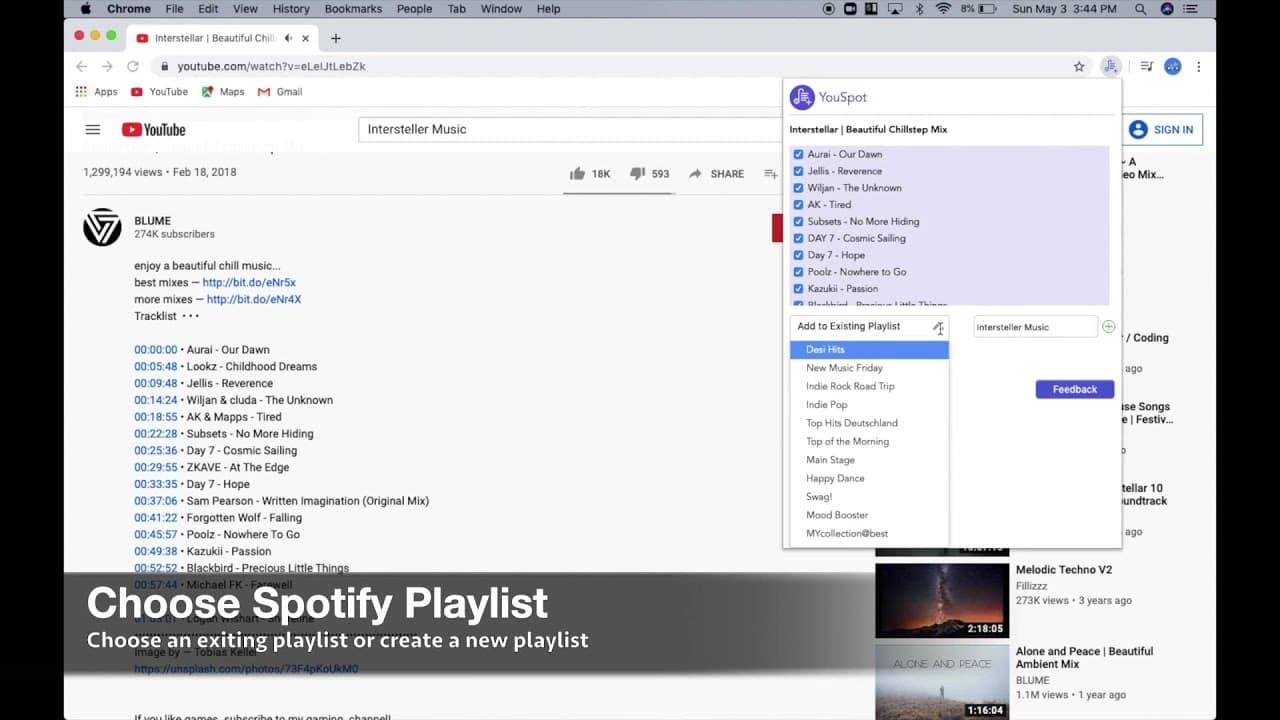This screenshot has height=720, width=1280.
Task: Open the Window menu
Action: pyautogui.click(x=501, y=9)
